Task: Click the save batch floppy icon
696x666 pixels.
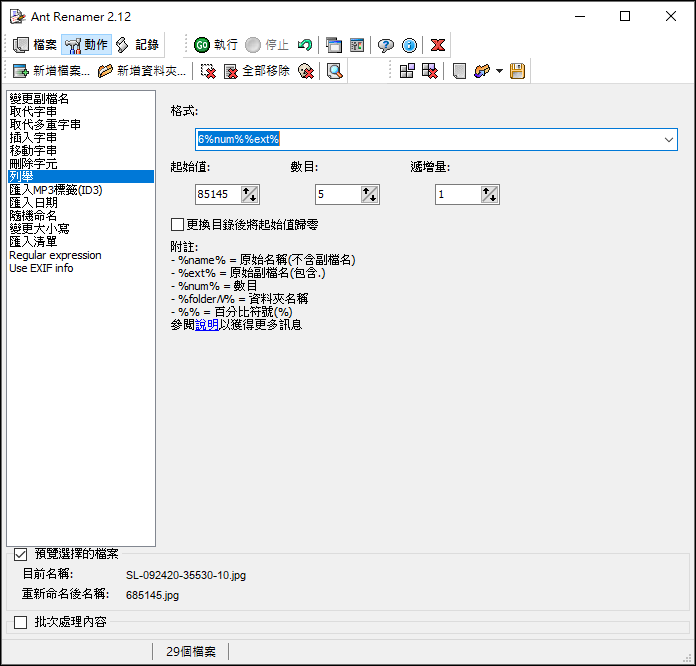Action: pos(517,71)
